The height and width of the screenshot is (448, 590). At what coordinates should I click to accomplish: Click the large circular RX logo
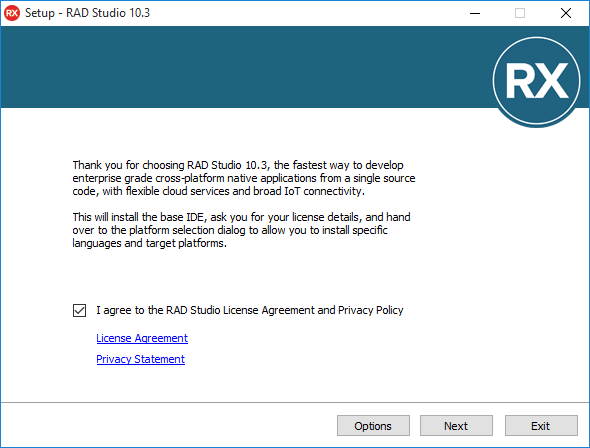click(537, 81)
